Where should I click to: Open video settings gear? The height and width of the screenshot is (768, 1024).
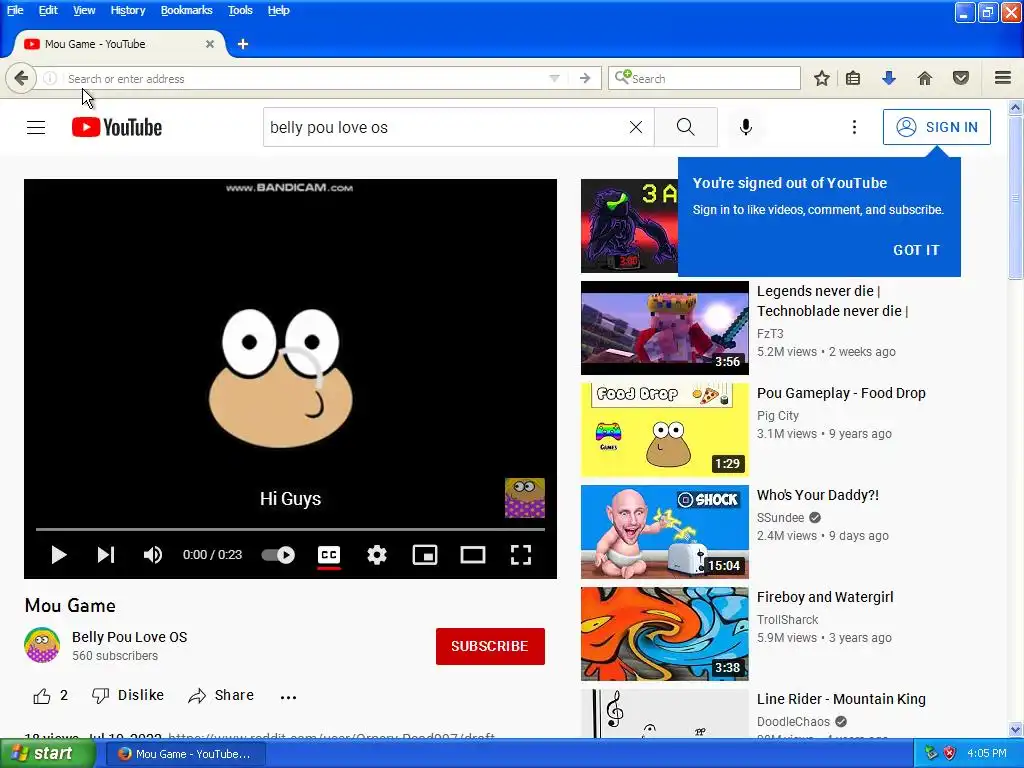coord(377,554)
